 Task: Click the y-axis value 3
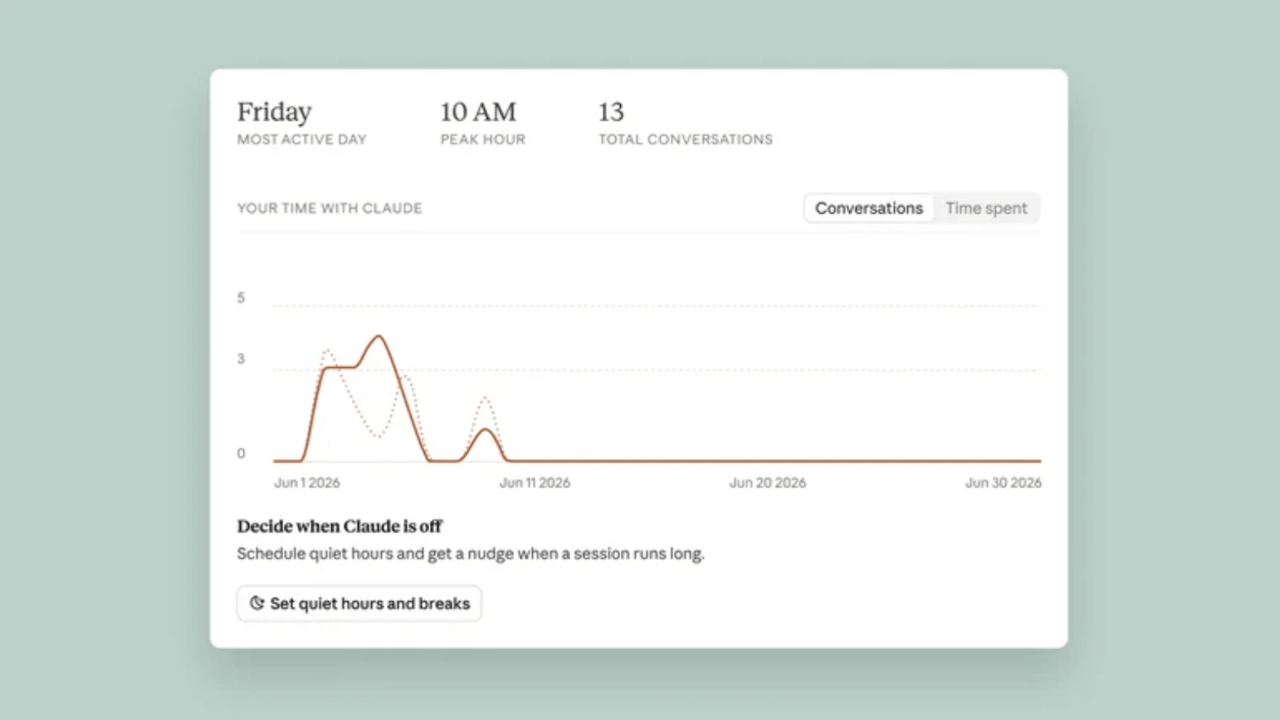(x=241, y=359)
